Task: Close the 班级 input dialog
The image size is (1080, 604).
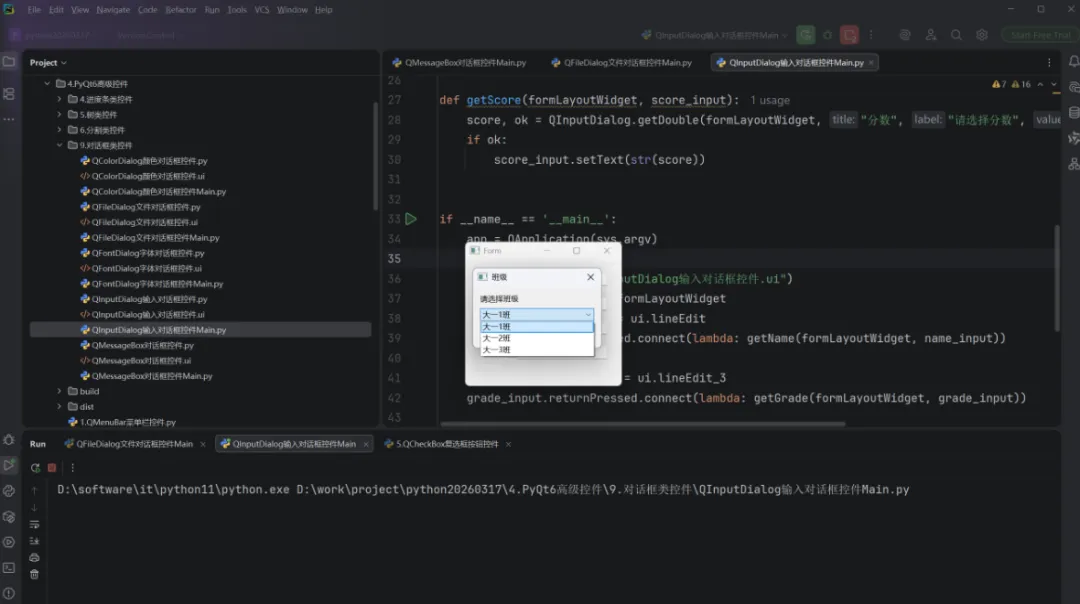Action: tap(590, 277)
